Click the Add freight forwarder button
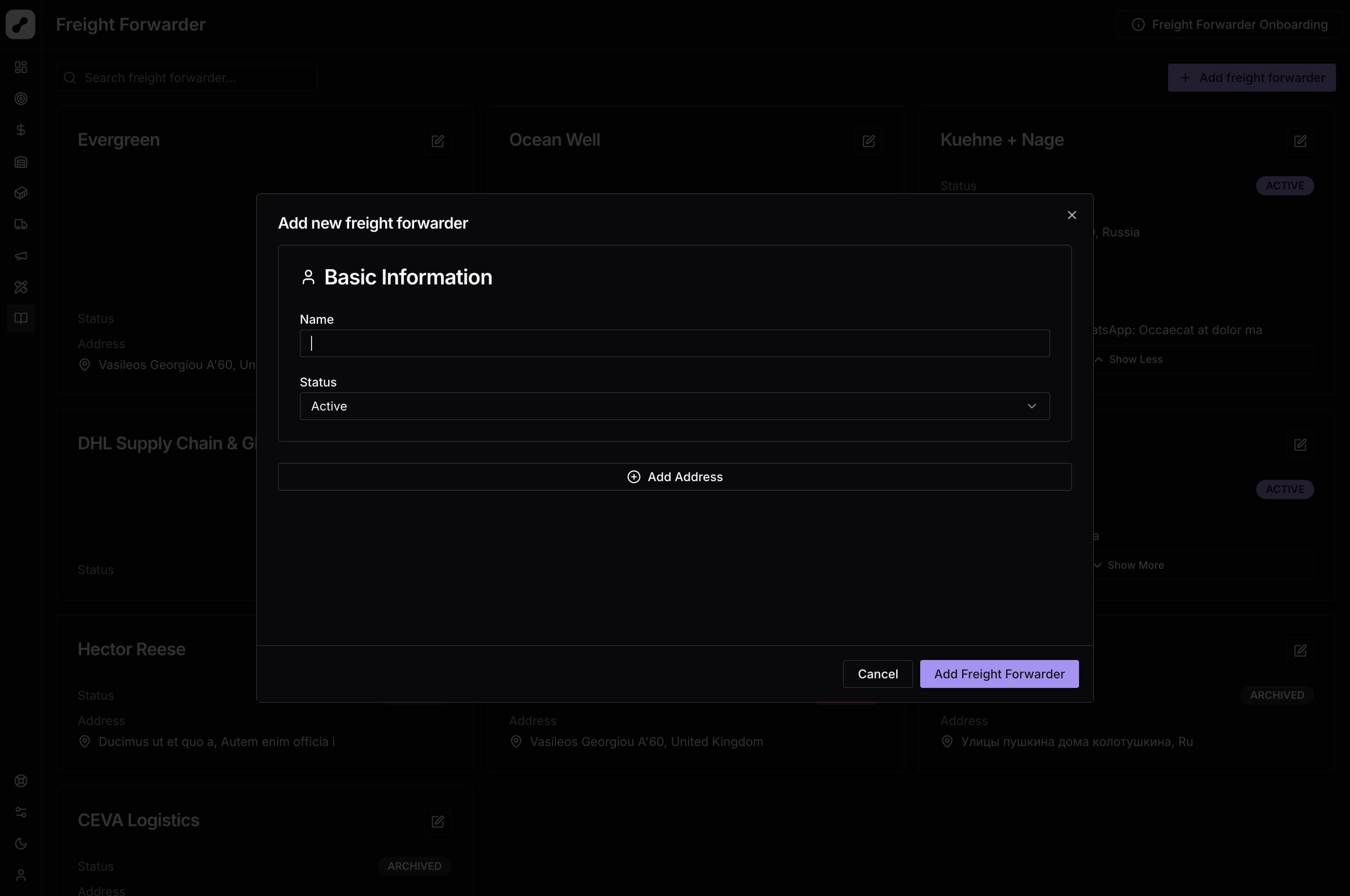Viewport: 1350px width, 896px height. 1252,78
